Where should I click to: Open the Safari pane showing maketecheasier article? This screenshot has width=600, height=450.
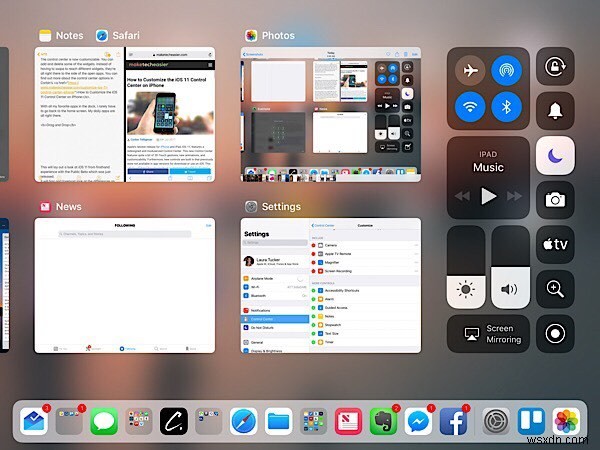click(x=170, y=114)
